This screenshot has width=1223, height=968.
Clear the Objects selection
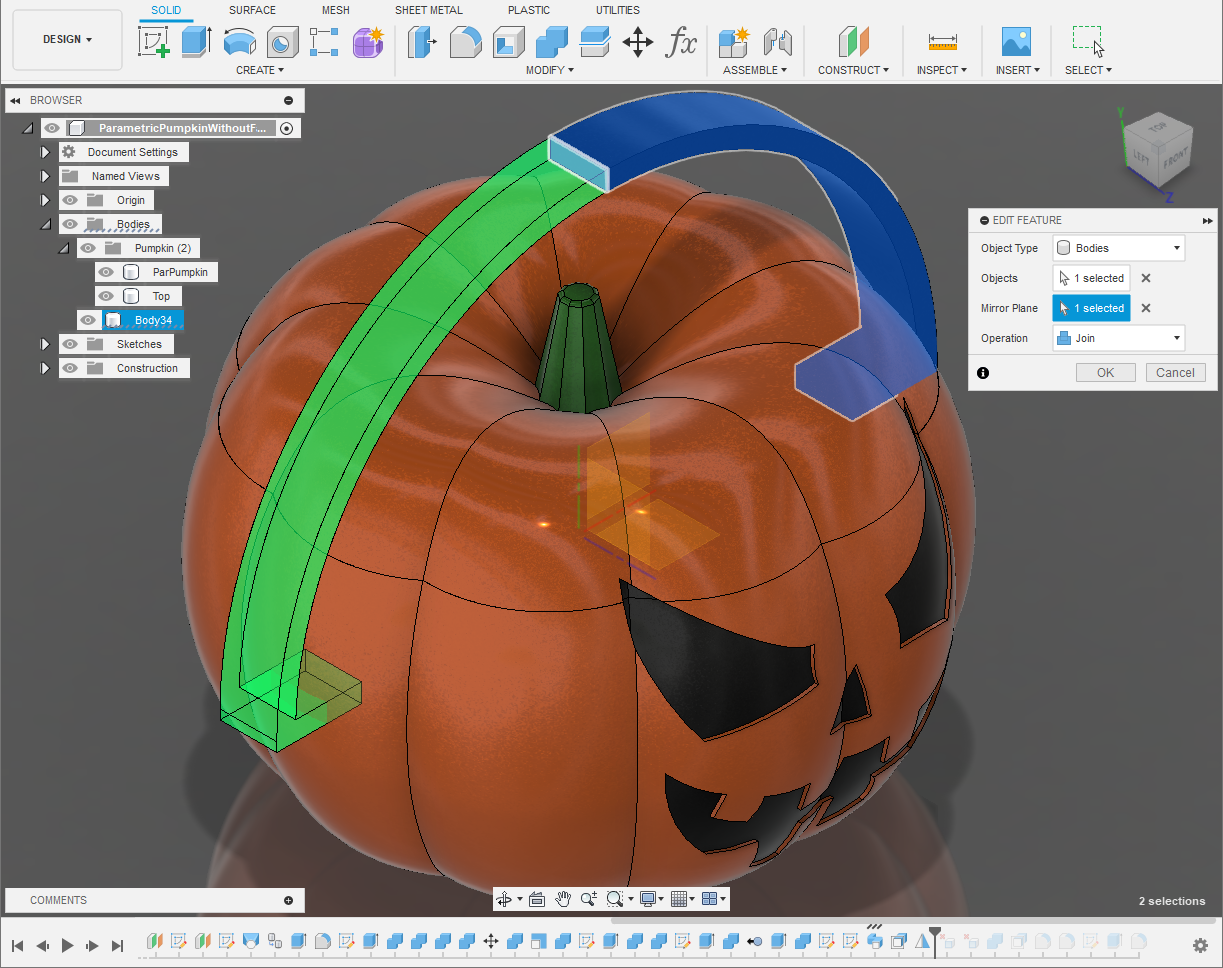click(x=1146, y=279)
